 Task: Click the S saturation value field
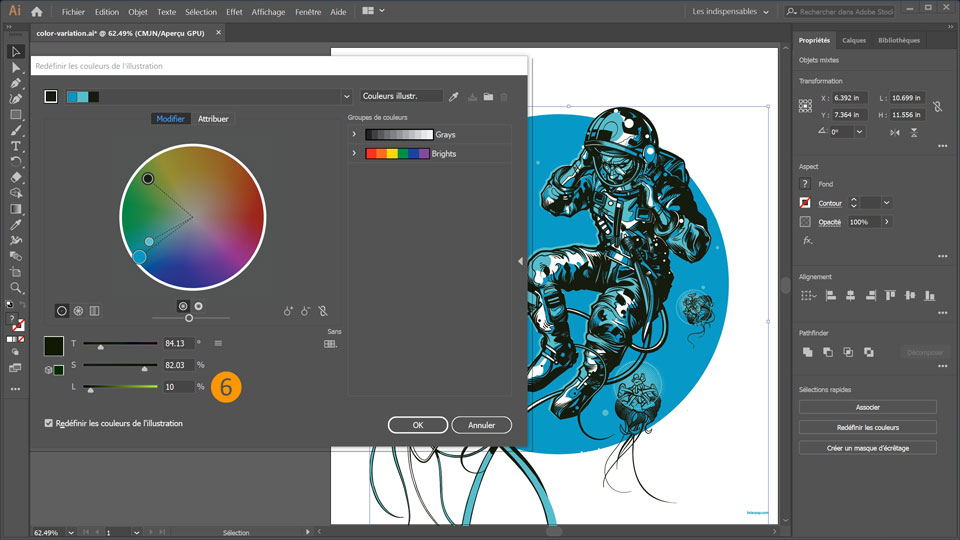(178, 365)
